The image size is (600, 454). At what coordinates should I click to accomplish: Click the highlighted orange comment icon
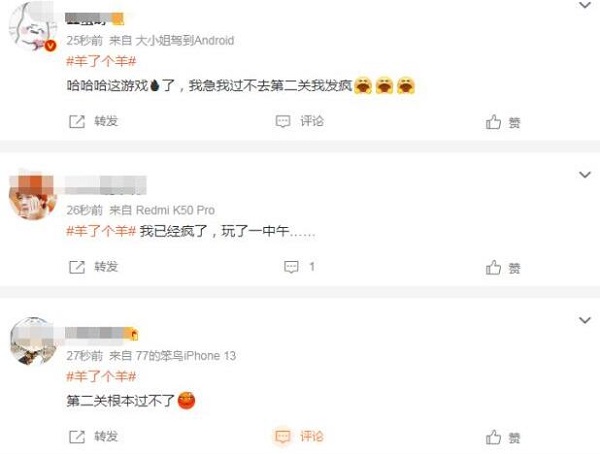click(x=283, y=436)
